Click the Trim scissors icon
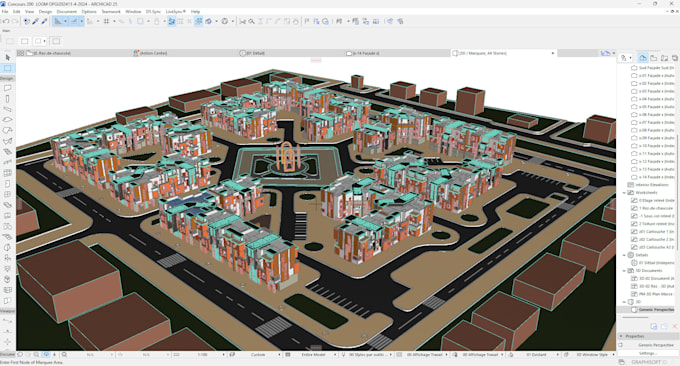 (x=242, y=21)
